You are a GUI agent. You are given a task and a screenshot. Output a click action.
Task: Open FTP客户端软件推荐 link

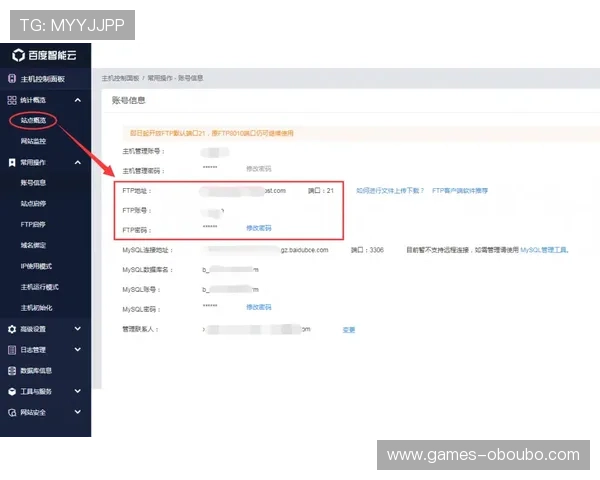[460, 191]
